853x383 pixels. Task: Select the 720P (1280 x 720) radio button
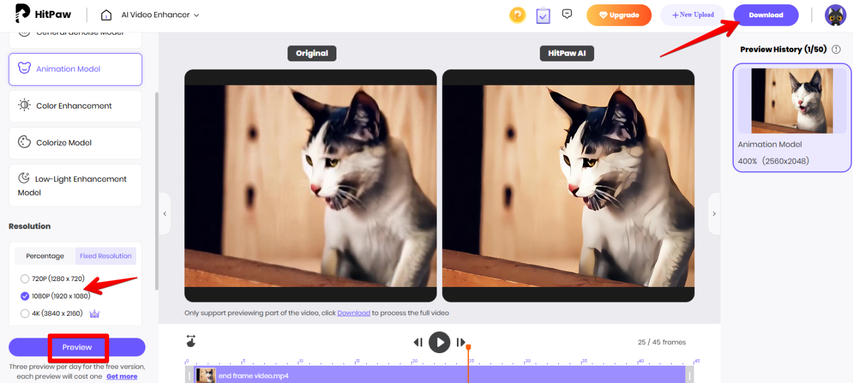pos(24,279)
